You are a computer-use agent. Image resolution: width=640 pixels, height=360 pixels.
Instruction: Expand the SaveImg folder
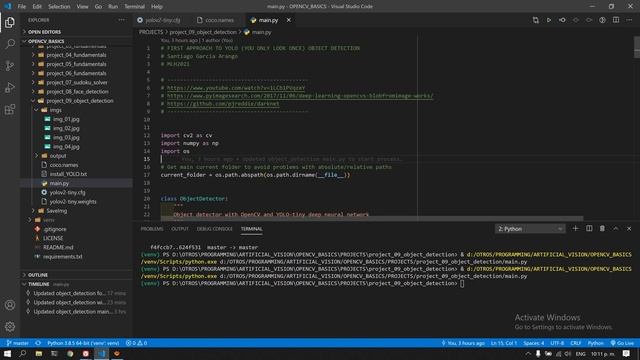(x=56, y=211)
